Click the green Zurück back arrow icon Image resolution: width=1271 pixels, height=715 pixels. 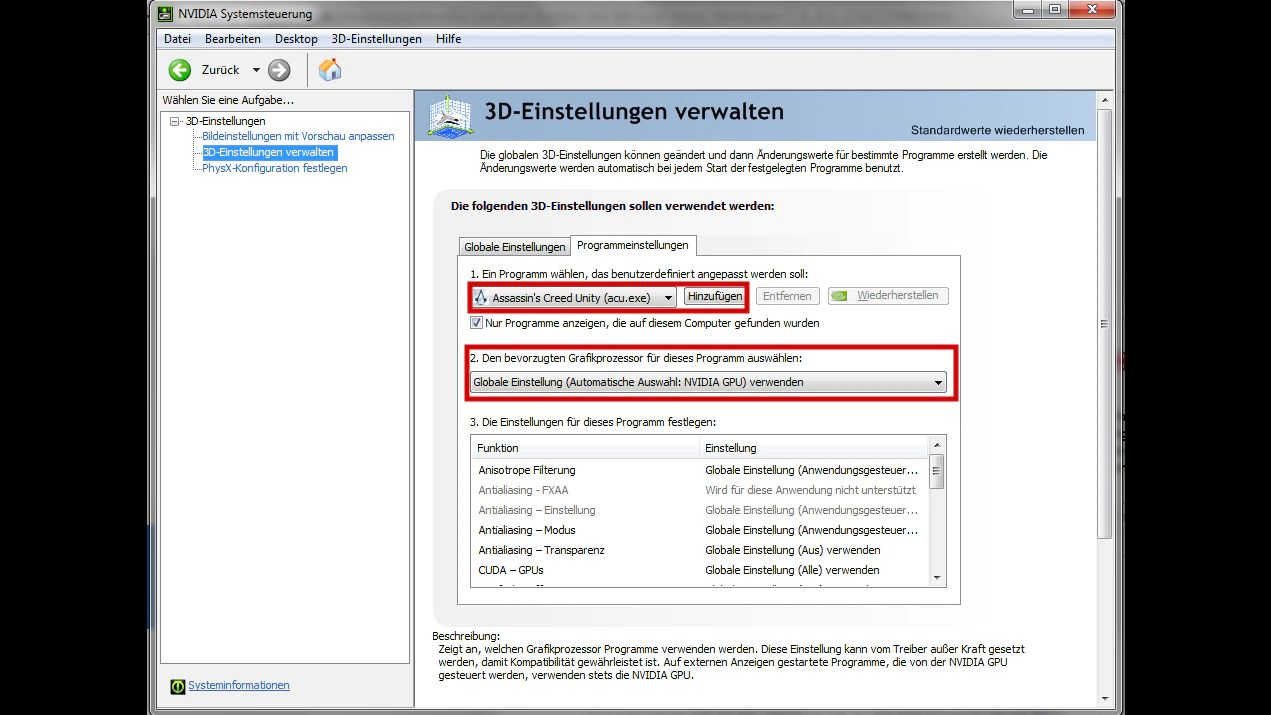tap(180, 70)
